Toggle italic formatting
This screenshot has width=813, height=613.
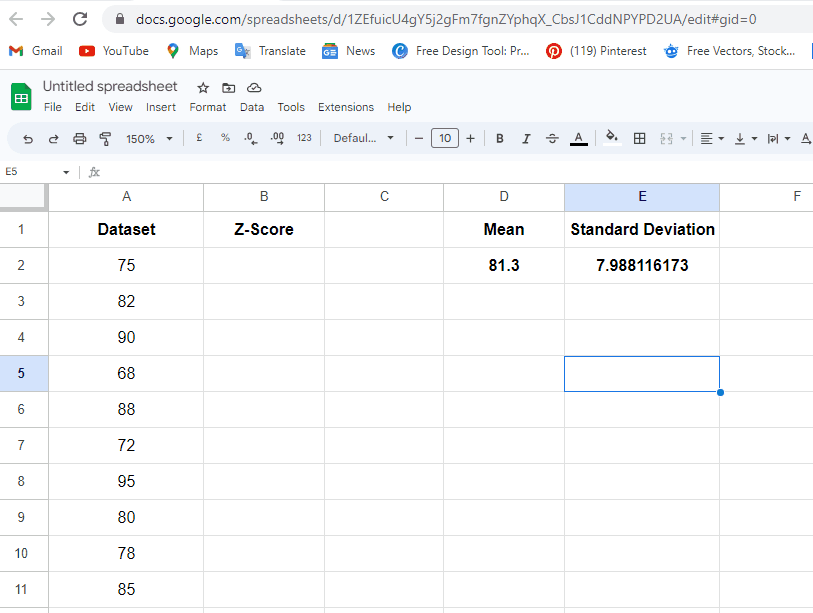(x=526, y=138)
